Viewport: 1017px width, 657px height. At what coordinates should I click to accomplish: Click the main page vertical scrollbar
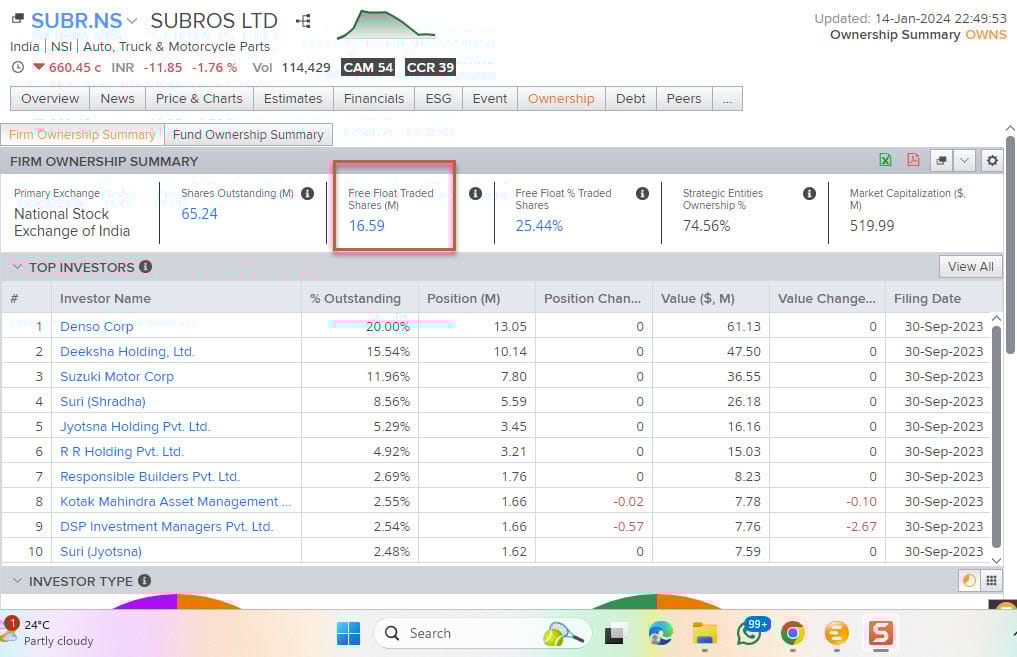(x=1010, y=245)
